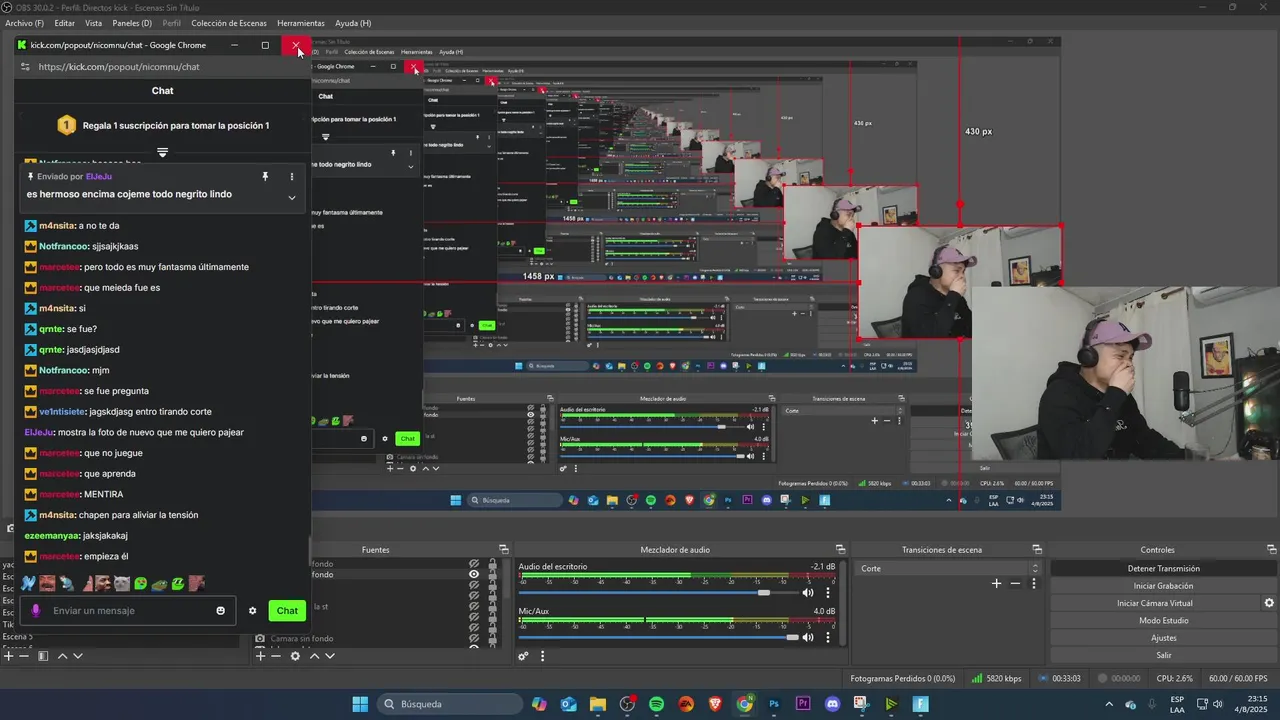
Task: Open transition properties three-dot menu
Action: [1034, 583]
